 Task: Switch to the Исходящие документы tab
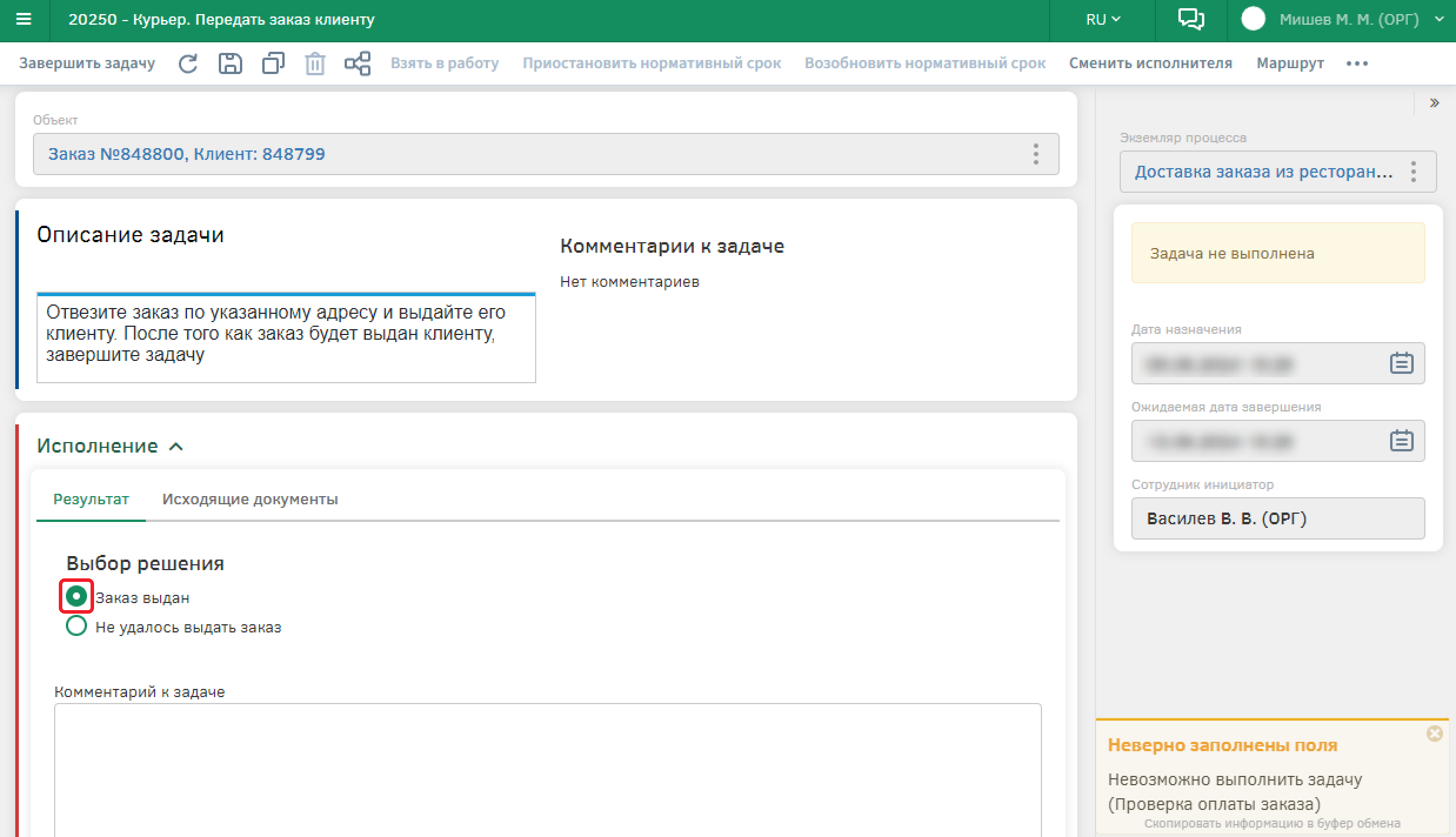click(x=250, y=499)
